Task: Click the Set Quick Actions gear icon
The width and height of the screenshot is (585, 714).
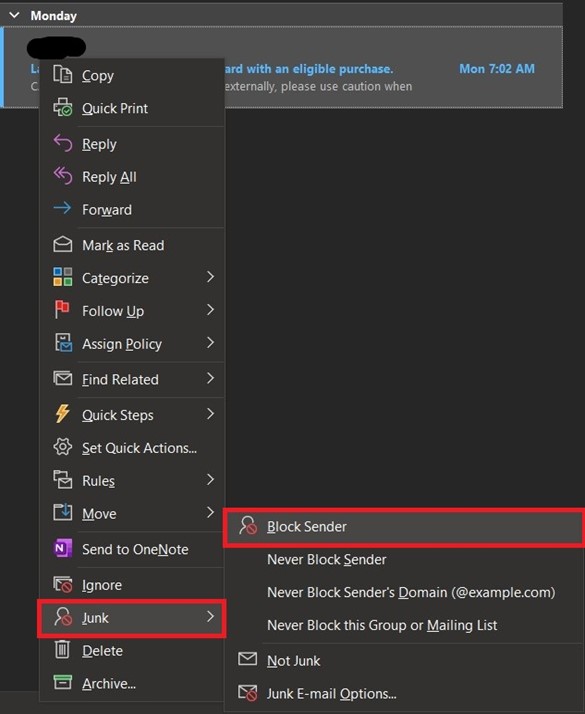Action: click(62, 447)
